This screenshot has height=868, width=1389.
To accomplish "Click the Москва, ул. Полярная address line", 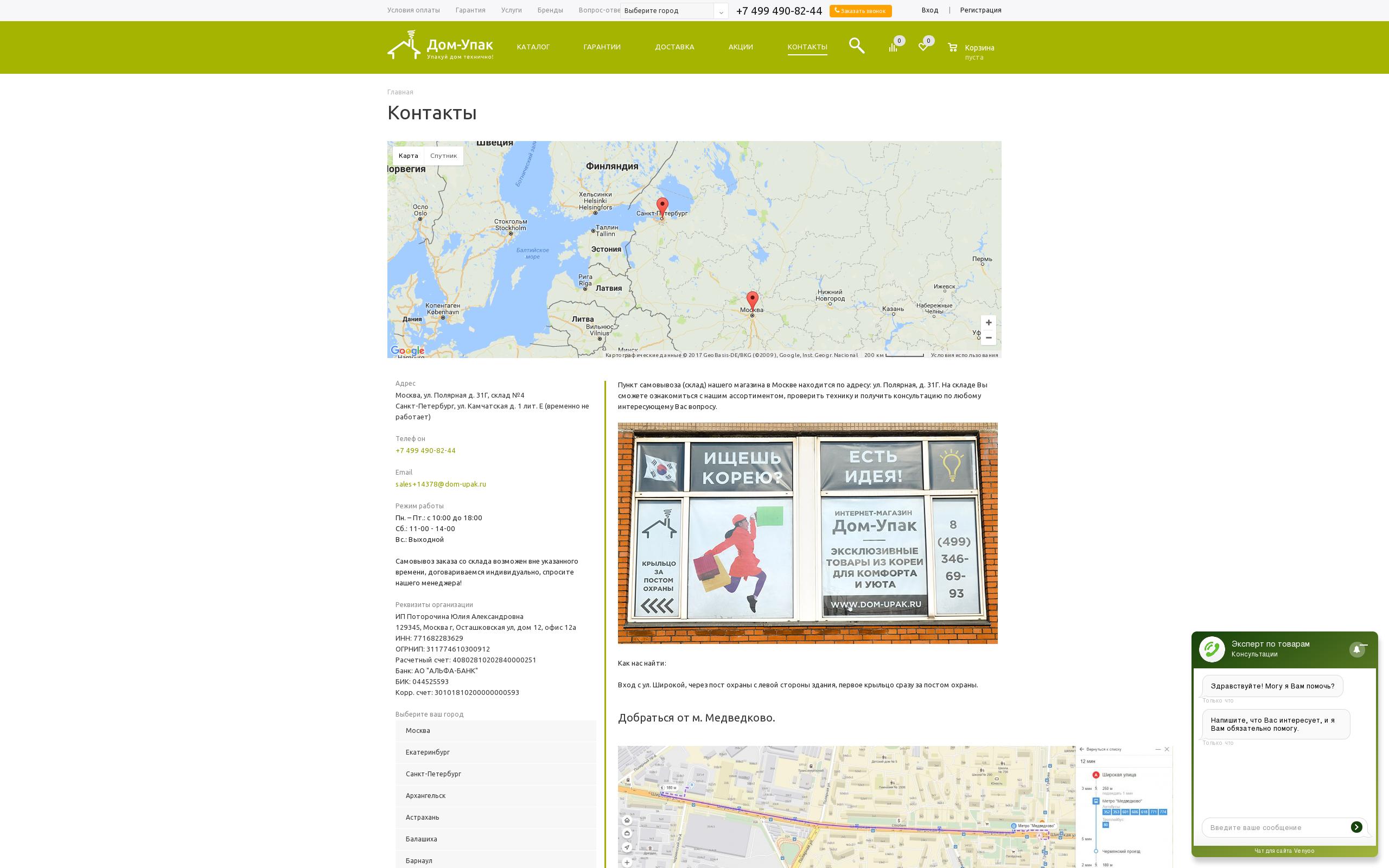I will tap(460, 395).
